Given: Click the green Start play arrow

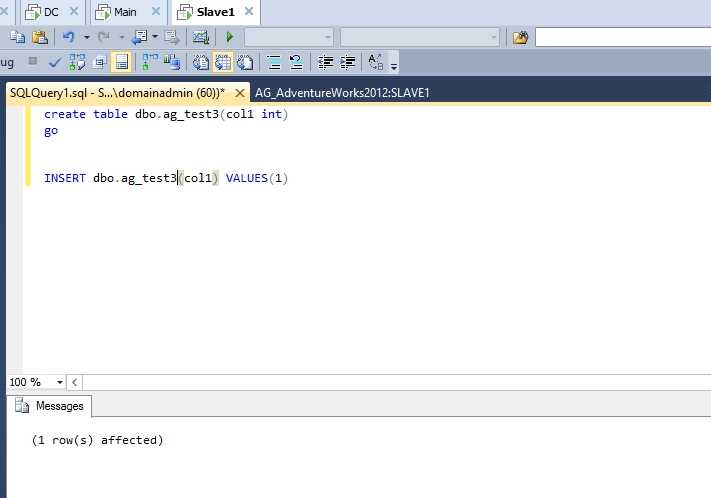Looking at the screenshot, I should pos(229,37).
